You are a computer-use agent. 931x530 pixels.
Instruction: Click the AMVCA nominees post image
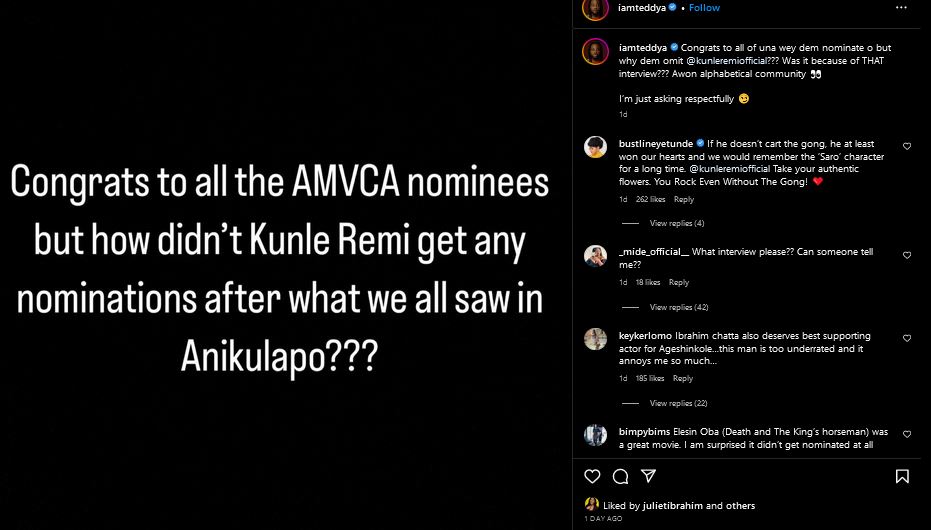click(280, 265)
